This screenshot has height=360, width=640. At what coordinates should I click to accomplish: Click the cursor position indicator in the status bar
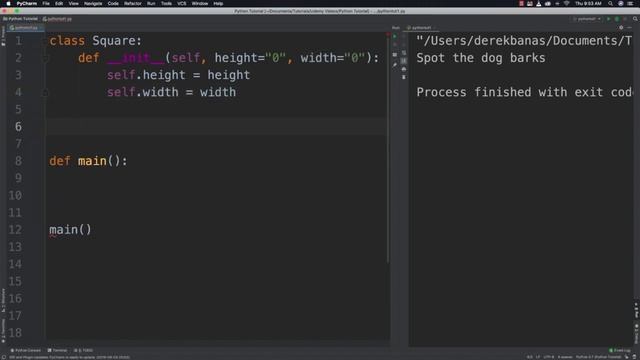[x=529, y=357]
